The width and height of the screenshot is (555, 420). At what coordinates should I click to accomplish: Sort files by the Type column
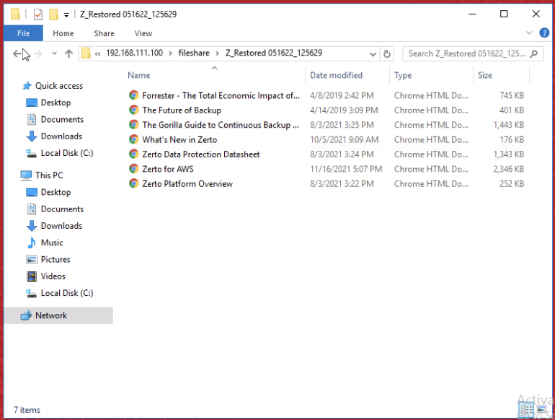tap(403, 75)
